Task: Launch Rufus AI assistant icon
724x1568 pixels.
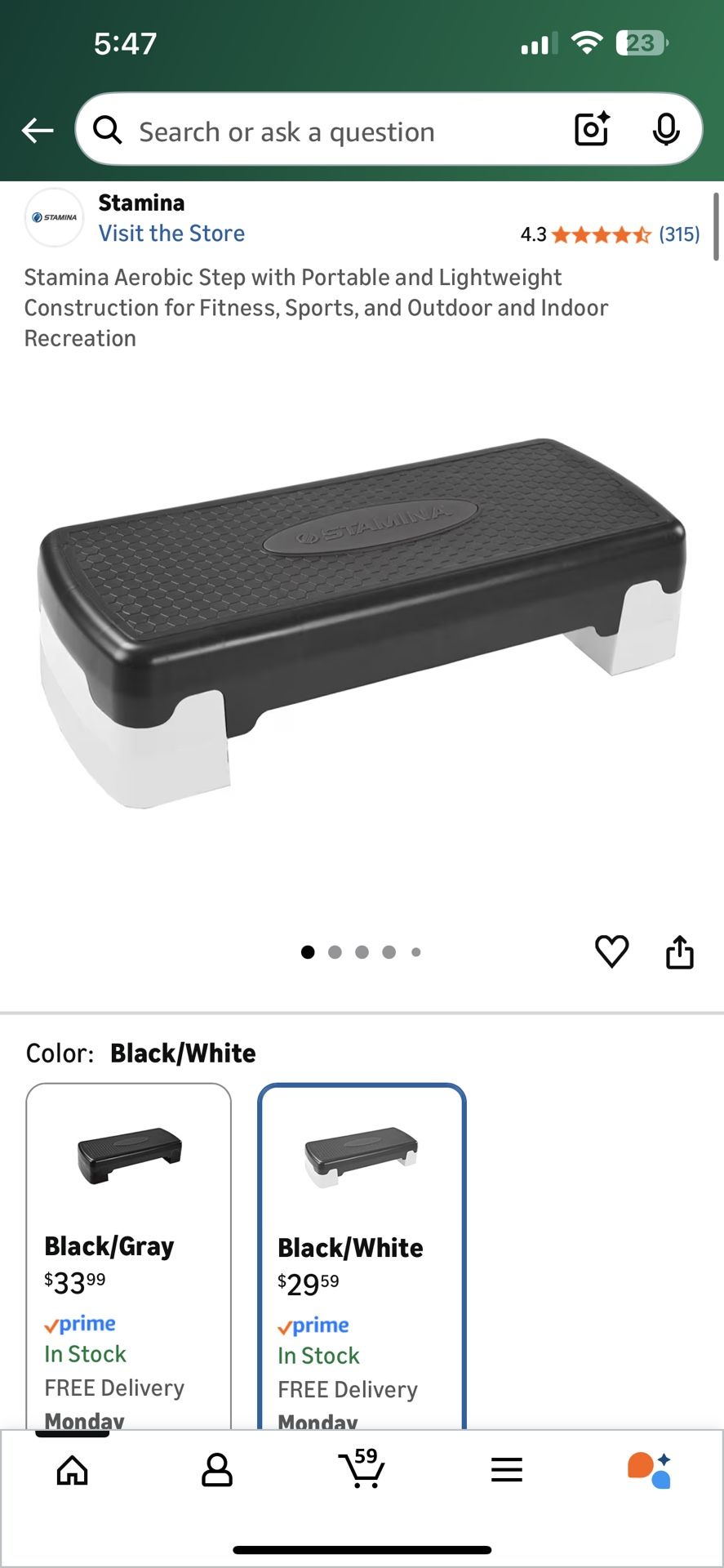Action: click(x=650, y=1470)
